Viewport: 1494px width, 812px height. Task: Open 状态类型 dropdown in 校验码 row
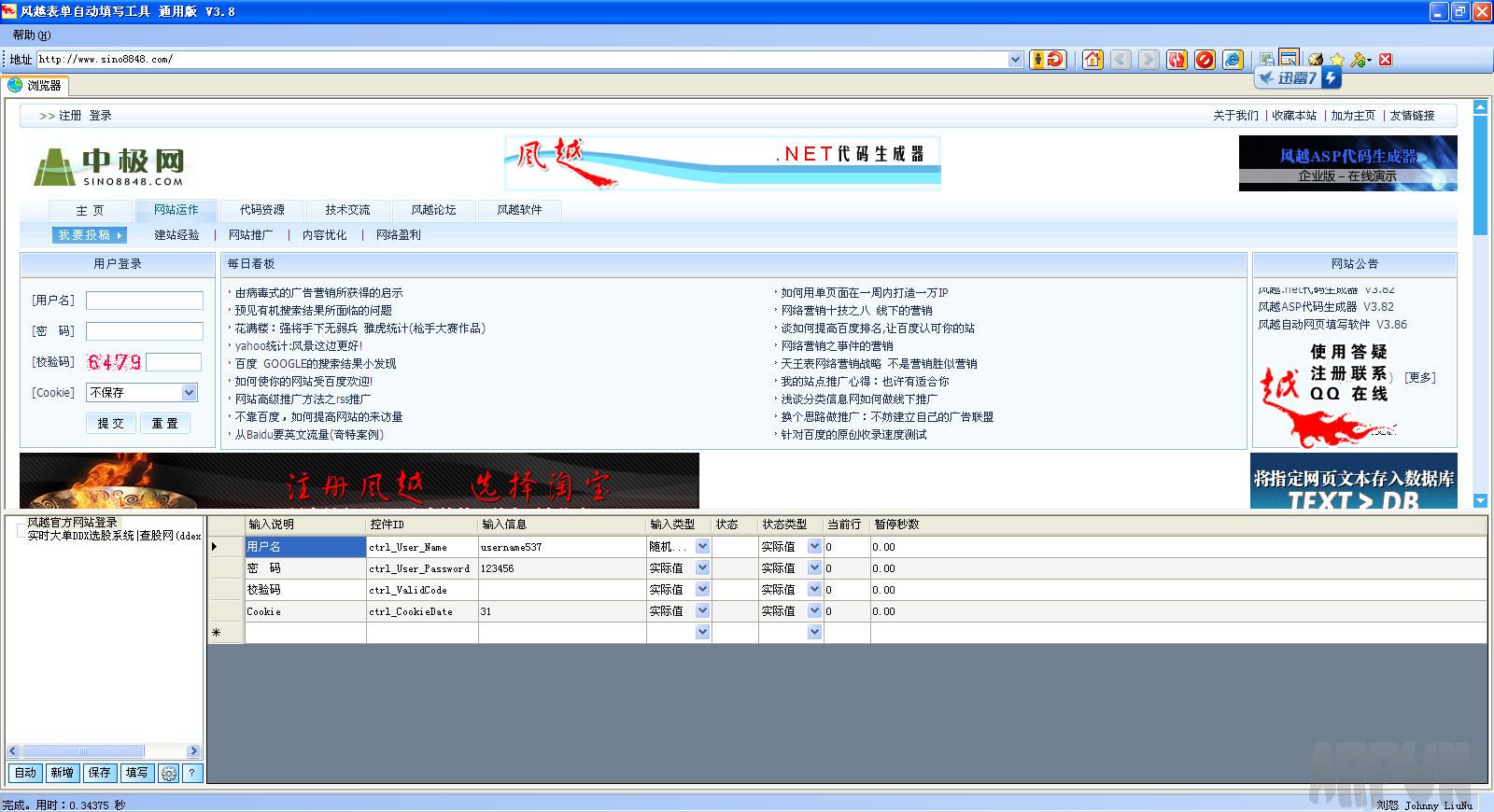tap(814, 589)
